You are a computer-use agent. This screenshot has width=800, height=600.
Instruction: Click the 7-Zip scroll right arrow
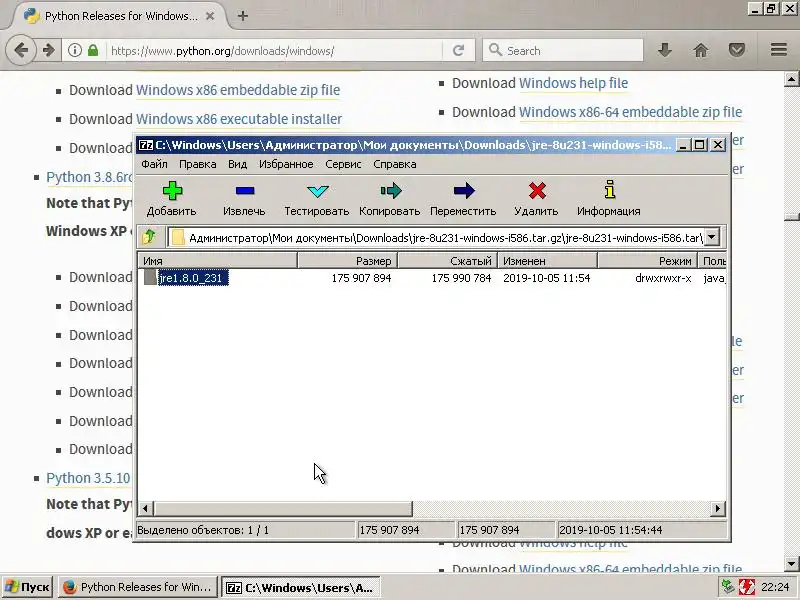[718, 508]
